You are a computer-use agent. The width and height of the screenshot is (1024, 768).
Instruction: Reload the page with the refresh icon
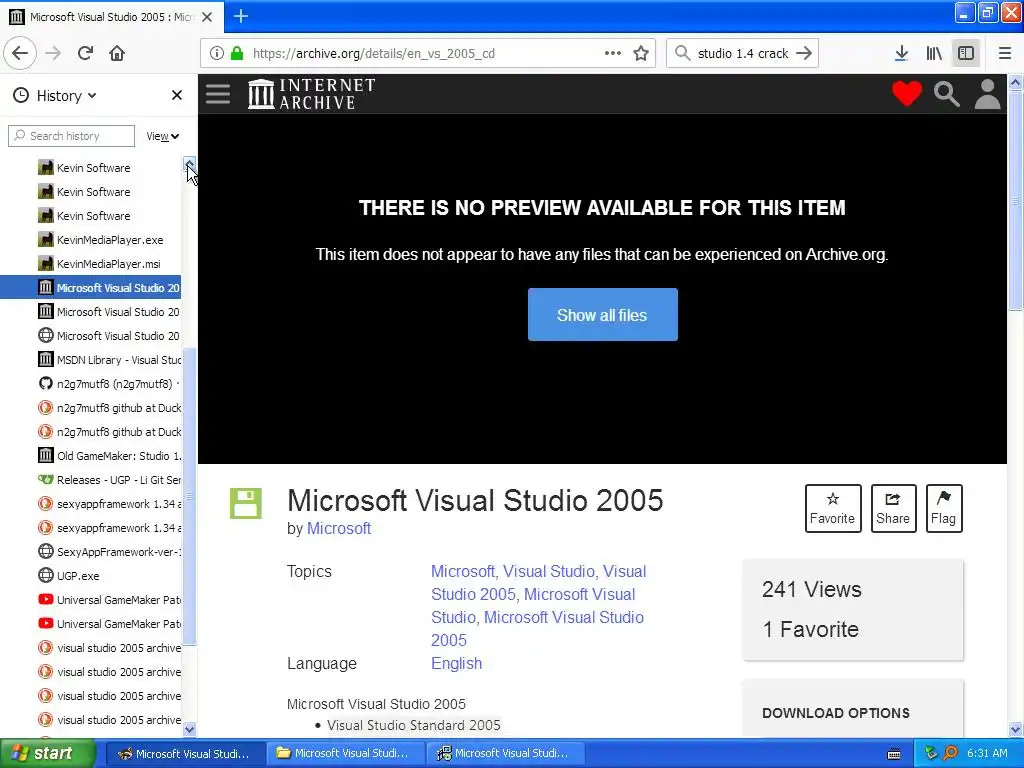tap(85, 54)
